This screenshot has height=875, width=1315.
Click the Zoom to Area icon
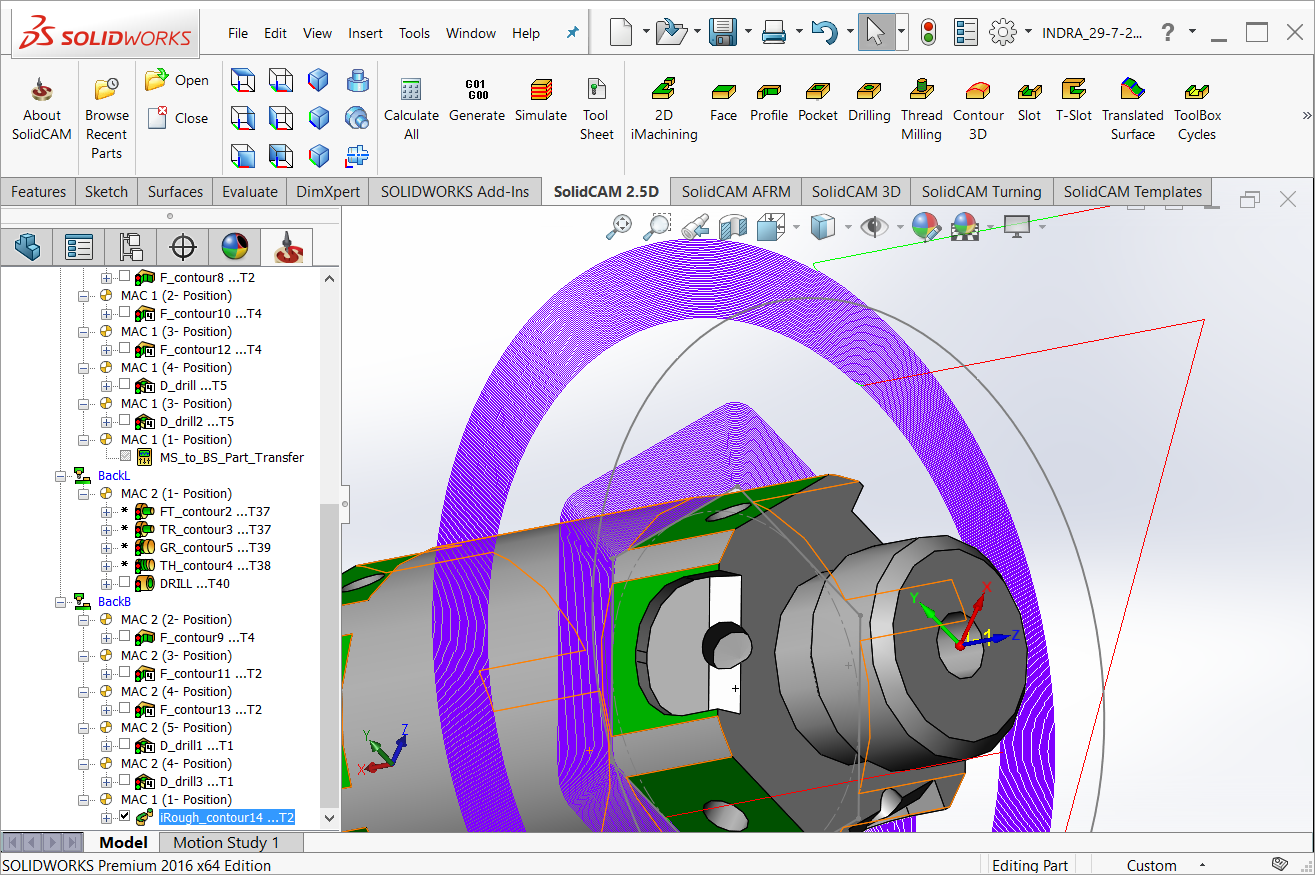pos(657,227)
